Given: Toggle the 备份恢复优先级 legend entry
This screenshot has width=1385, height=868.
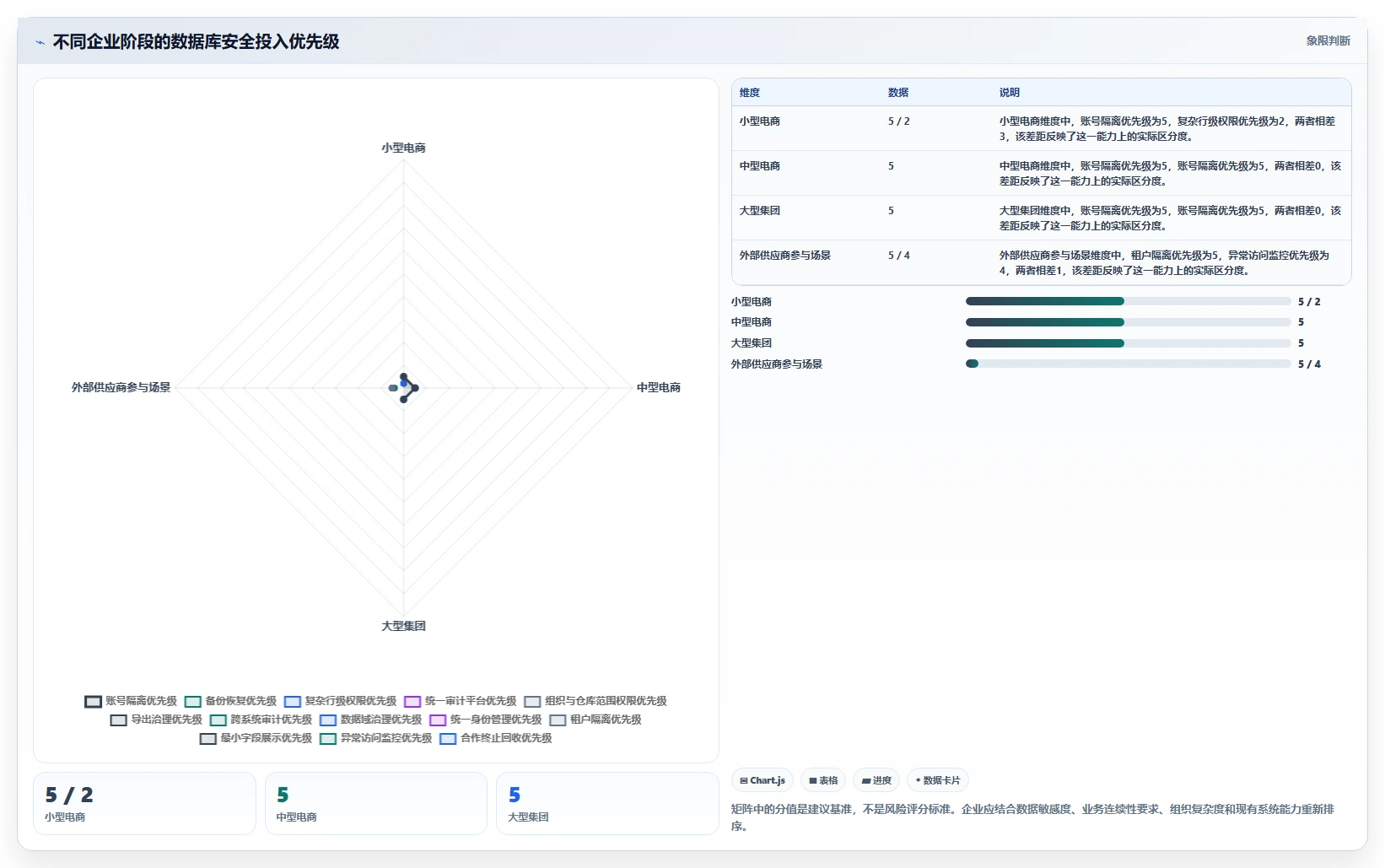Looking at the screenshot, I should (x=230, y=701).
